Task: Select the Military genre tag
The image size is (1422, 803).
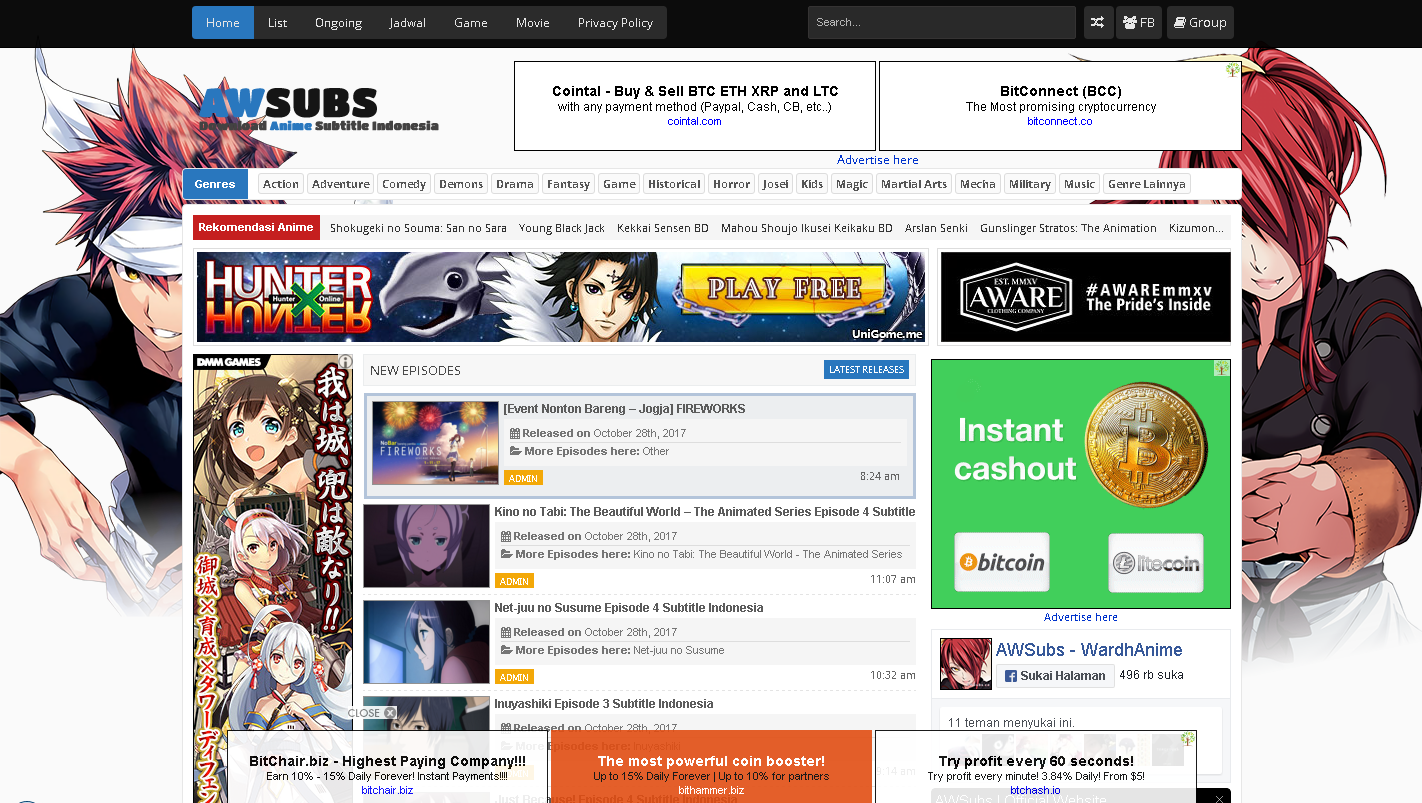Action: coord(1030,184)
